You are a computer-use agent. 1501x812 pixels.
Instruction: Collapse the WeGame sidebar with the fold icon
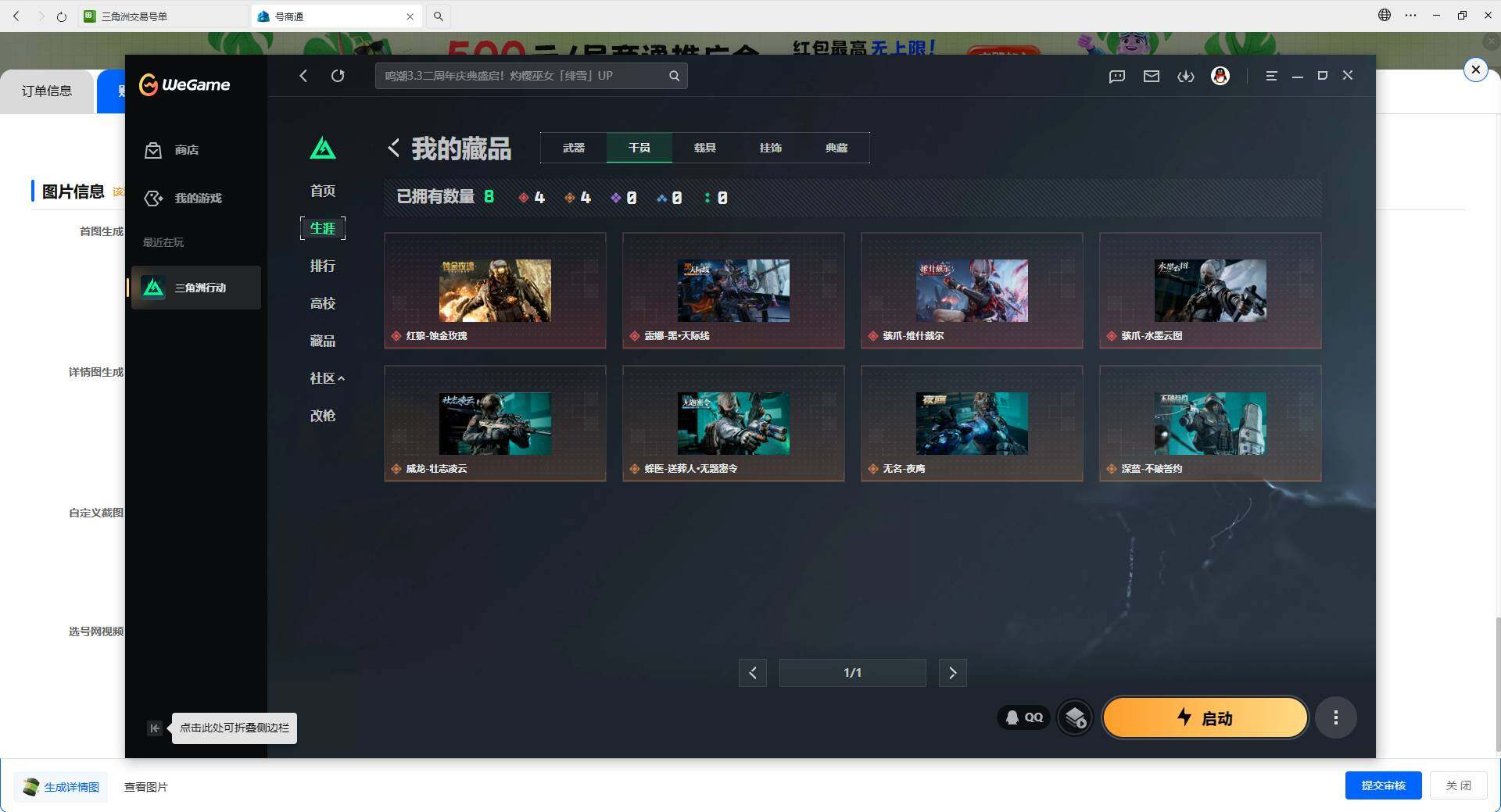[155, 728]
